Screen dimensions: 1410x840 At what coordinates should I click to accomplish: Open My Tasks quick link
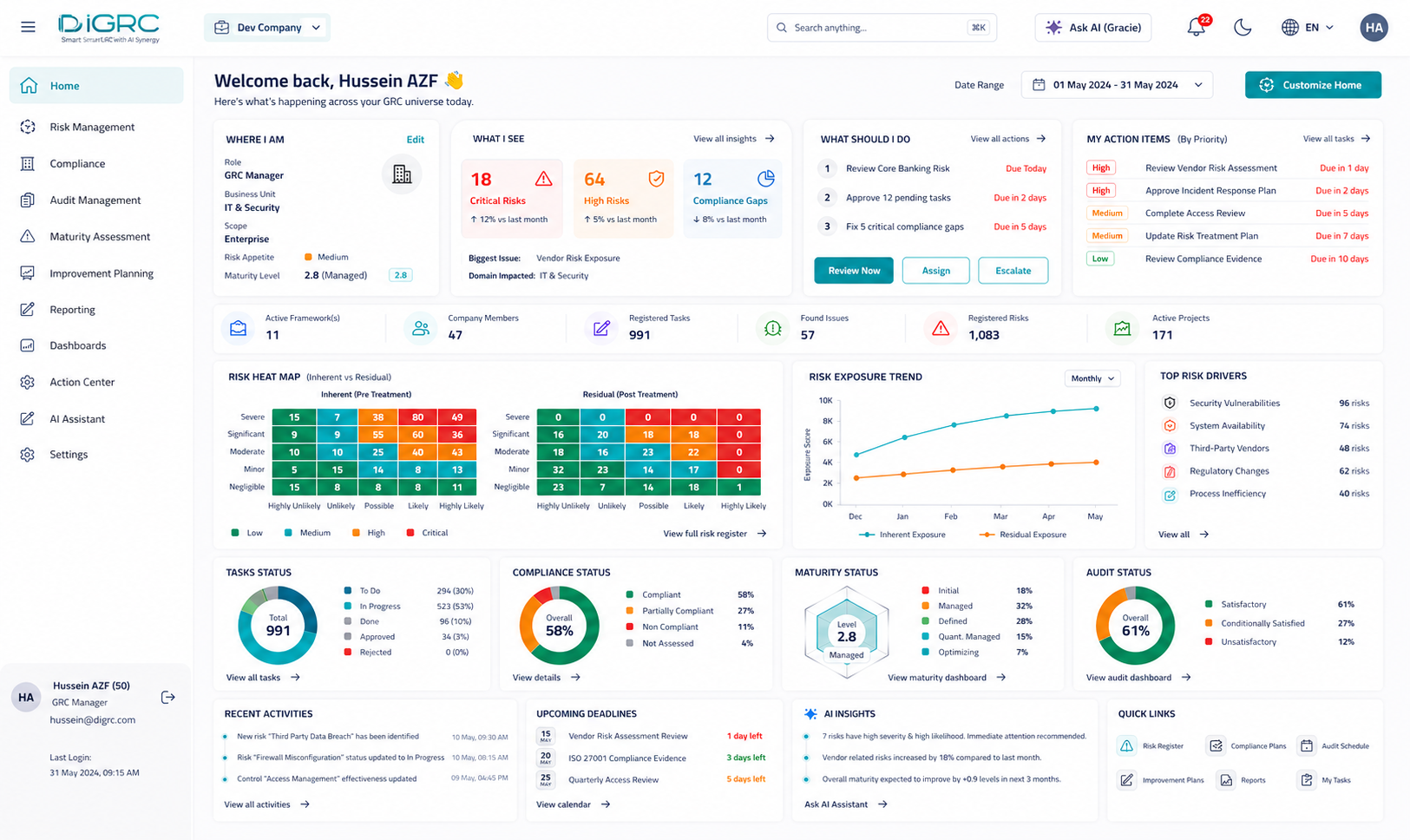(x=1325, y=780)
